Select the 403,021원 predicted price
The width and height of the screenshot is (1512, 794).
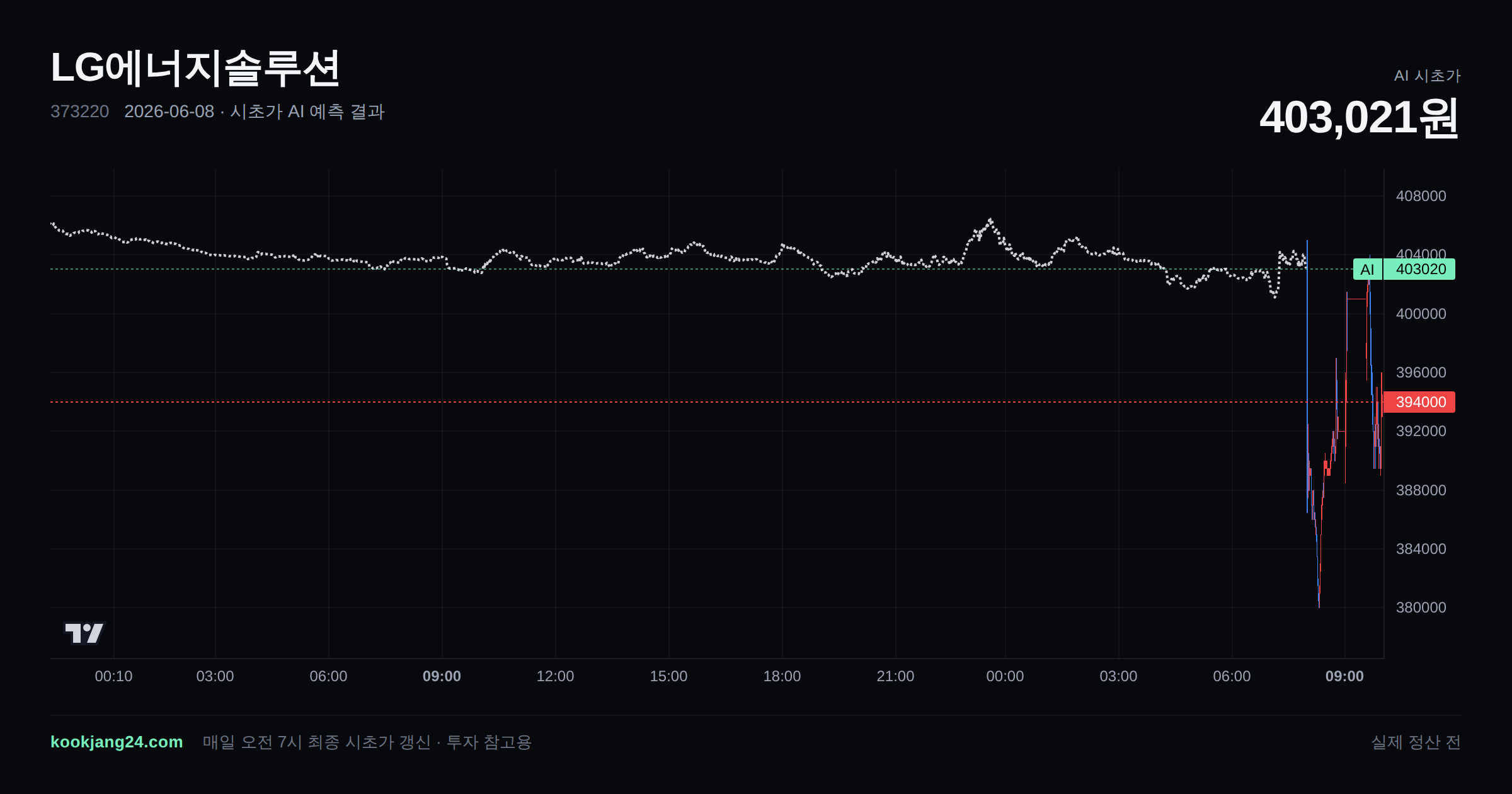click(x=1360, y=118)
